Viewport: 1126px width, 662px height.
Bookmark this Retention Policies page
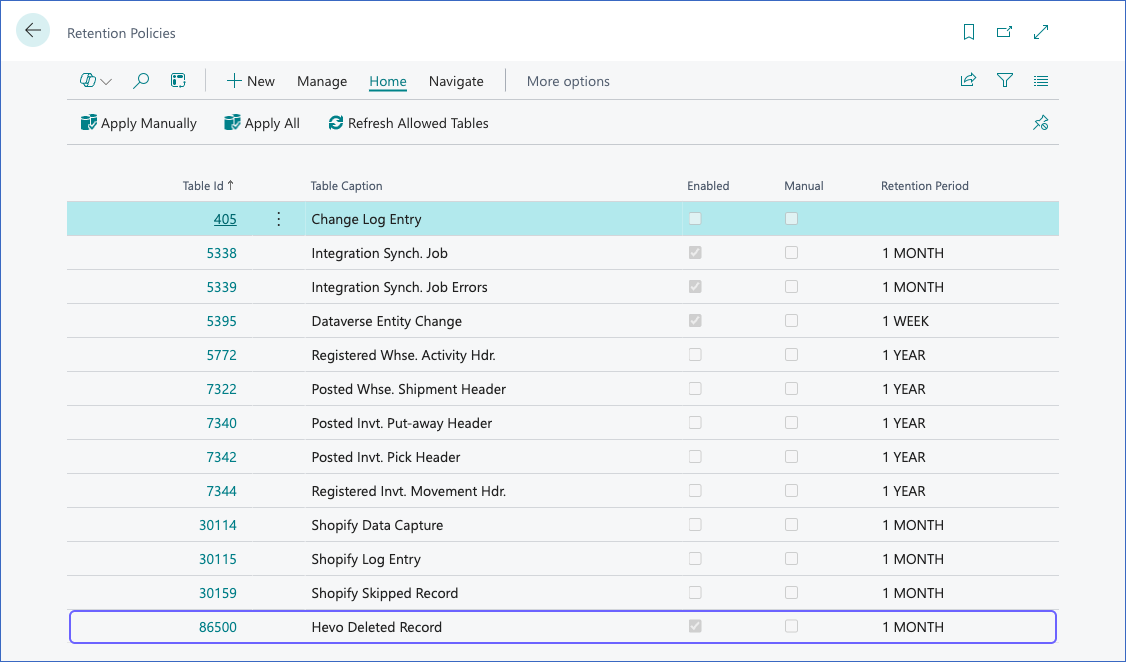(969, 32)
